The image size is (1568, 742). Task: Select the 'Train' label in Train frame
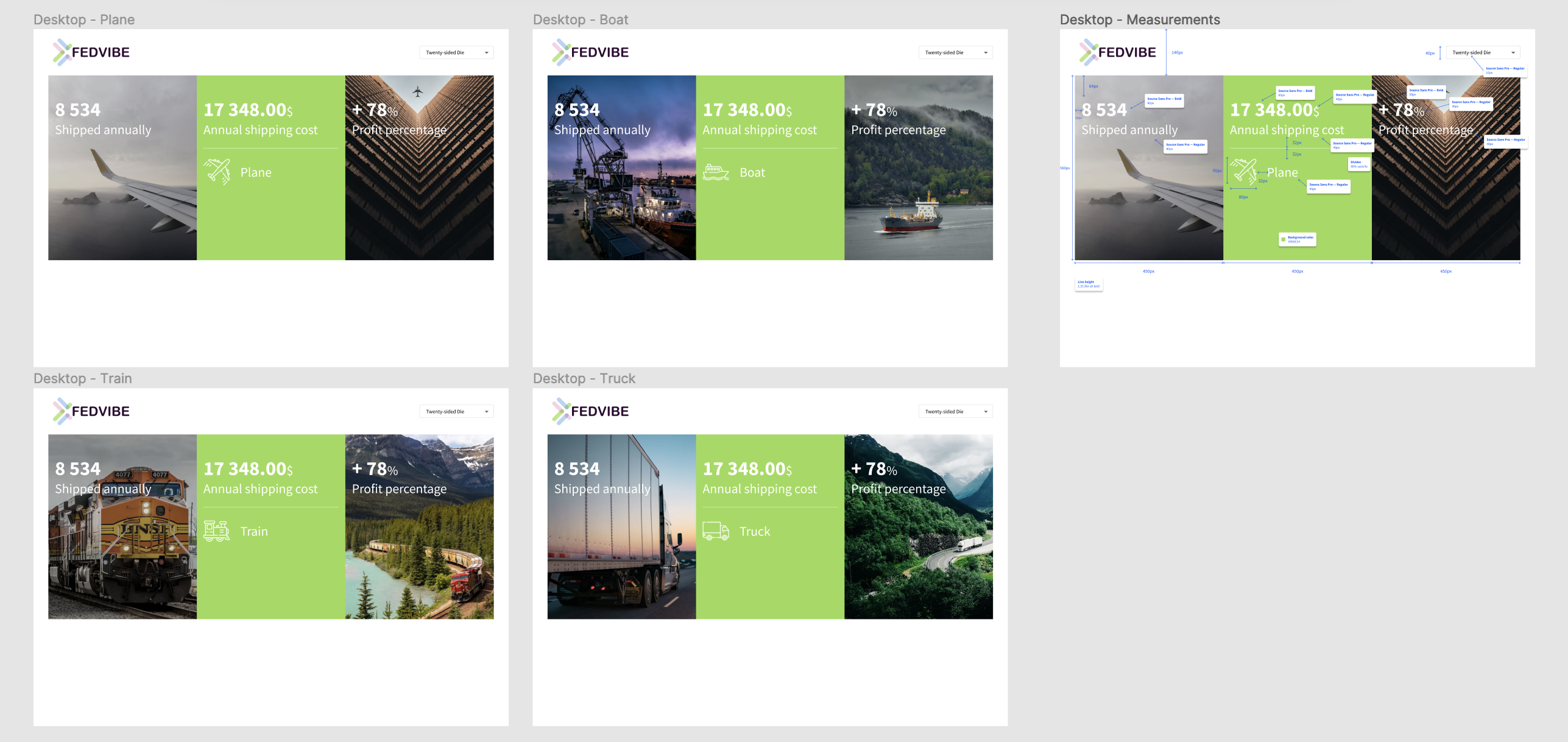254,531
